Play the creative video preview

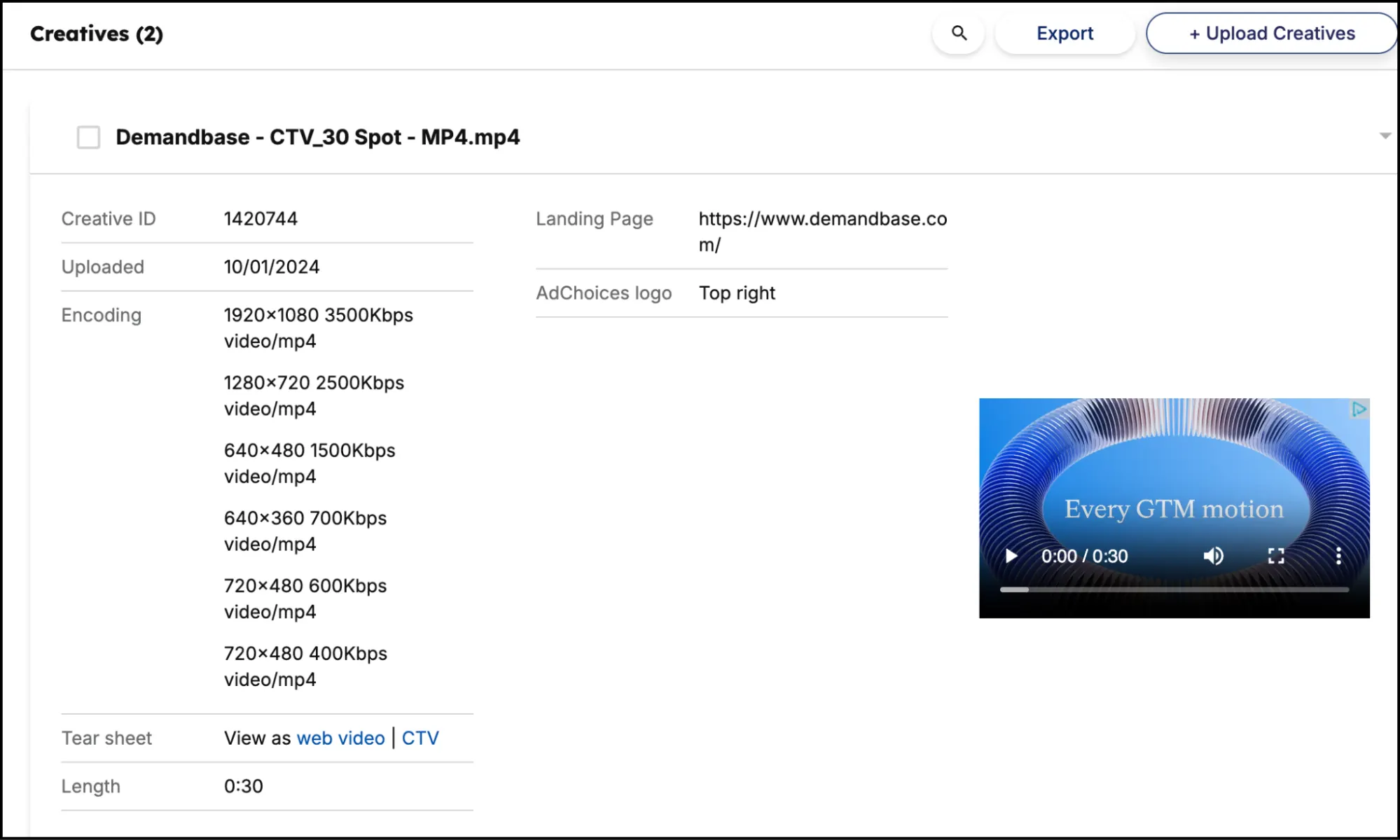tap(1011, 556)
